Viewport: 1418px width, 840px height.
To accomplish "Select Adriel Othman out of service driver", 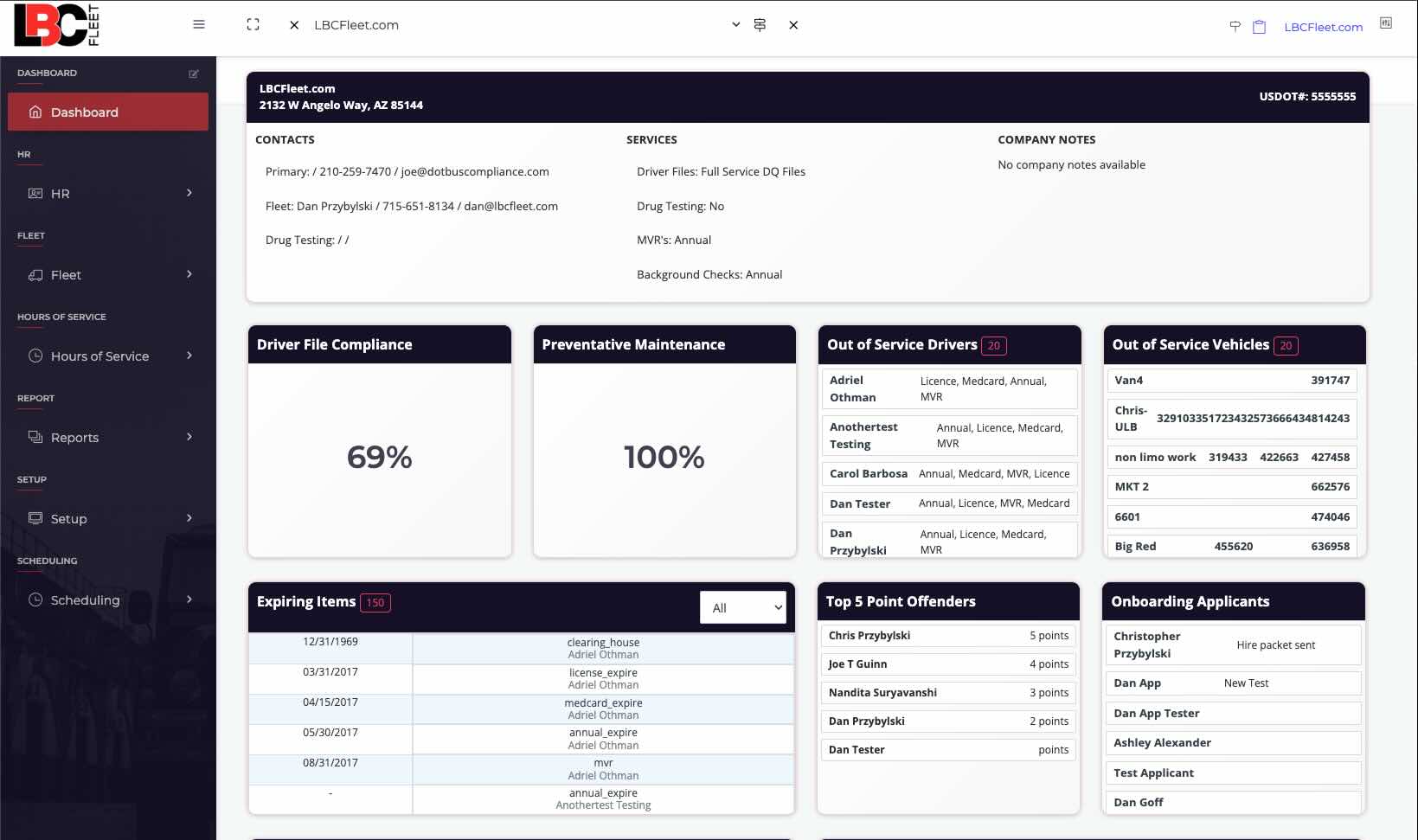I will click(949, 388).
